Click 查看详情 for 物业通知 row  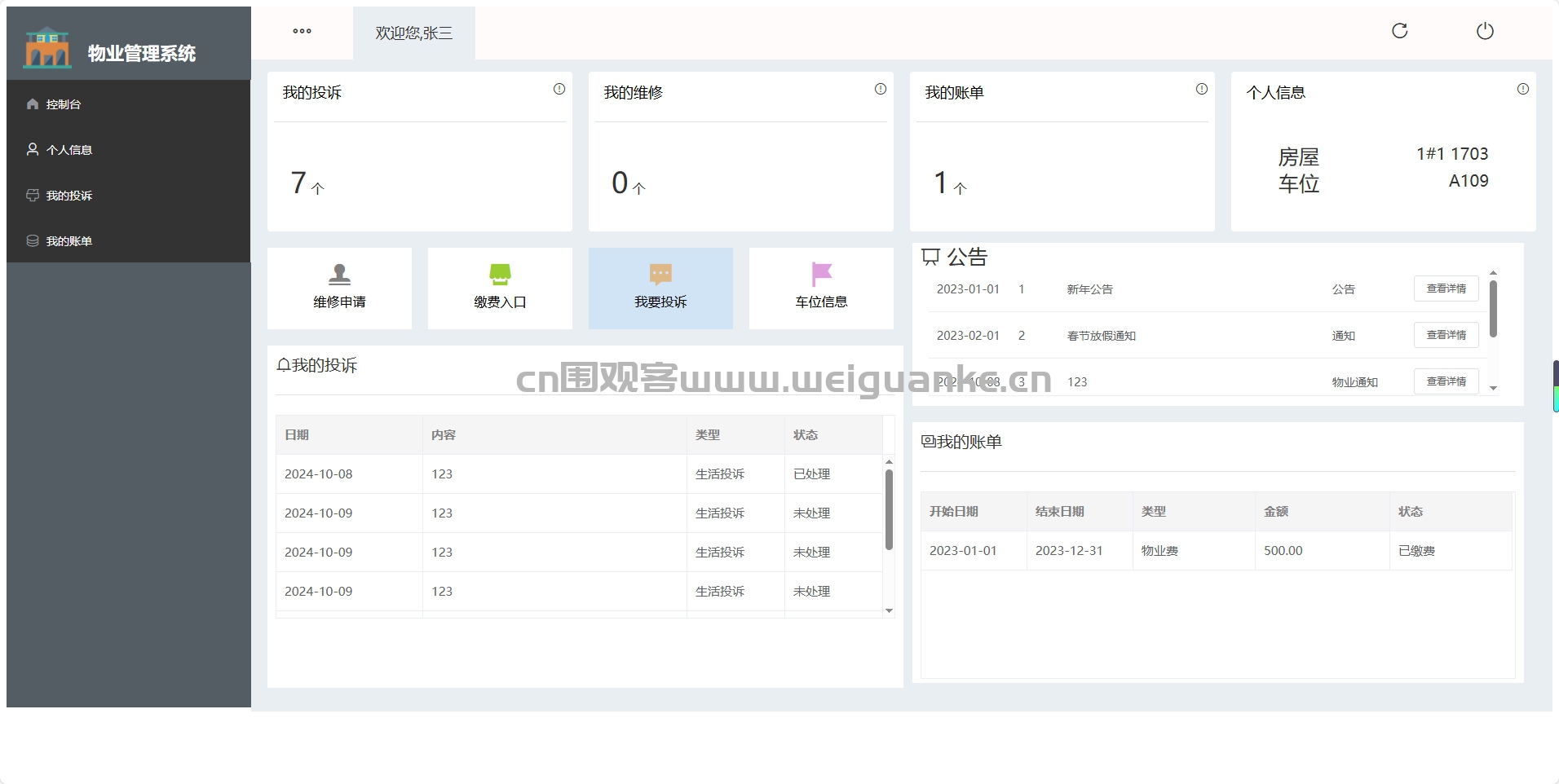[1446, 381]
